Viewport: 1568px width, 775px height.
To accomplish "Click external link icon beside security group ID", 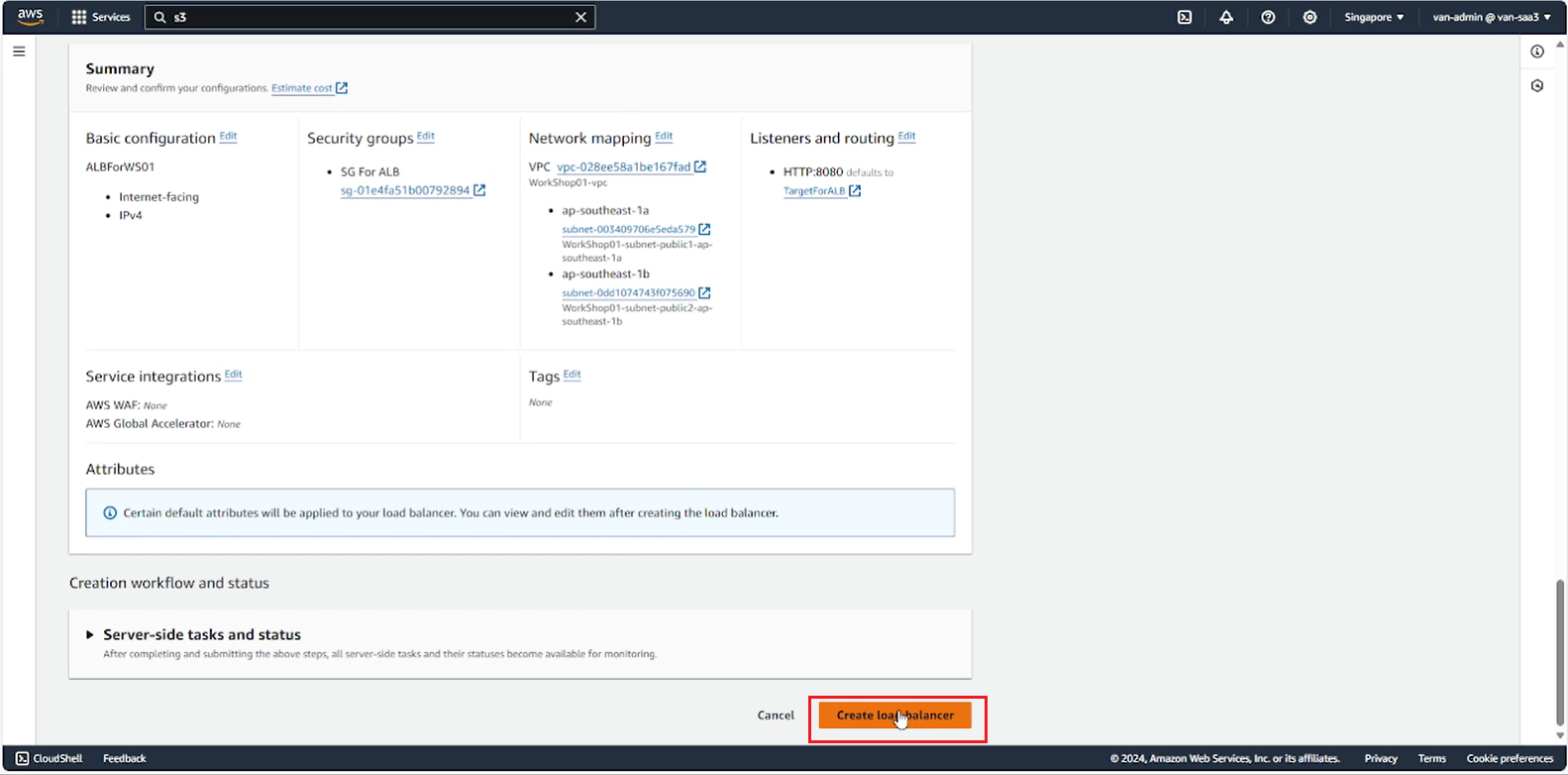I will (x=479, y=190).
